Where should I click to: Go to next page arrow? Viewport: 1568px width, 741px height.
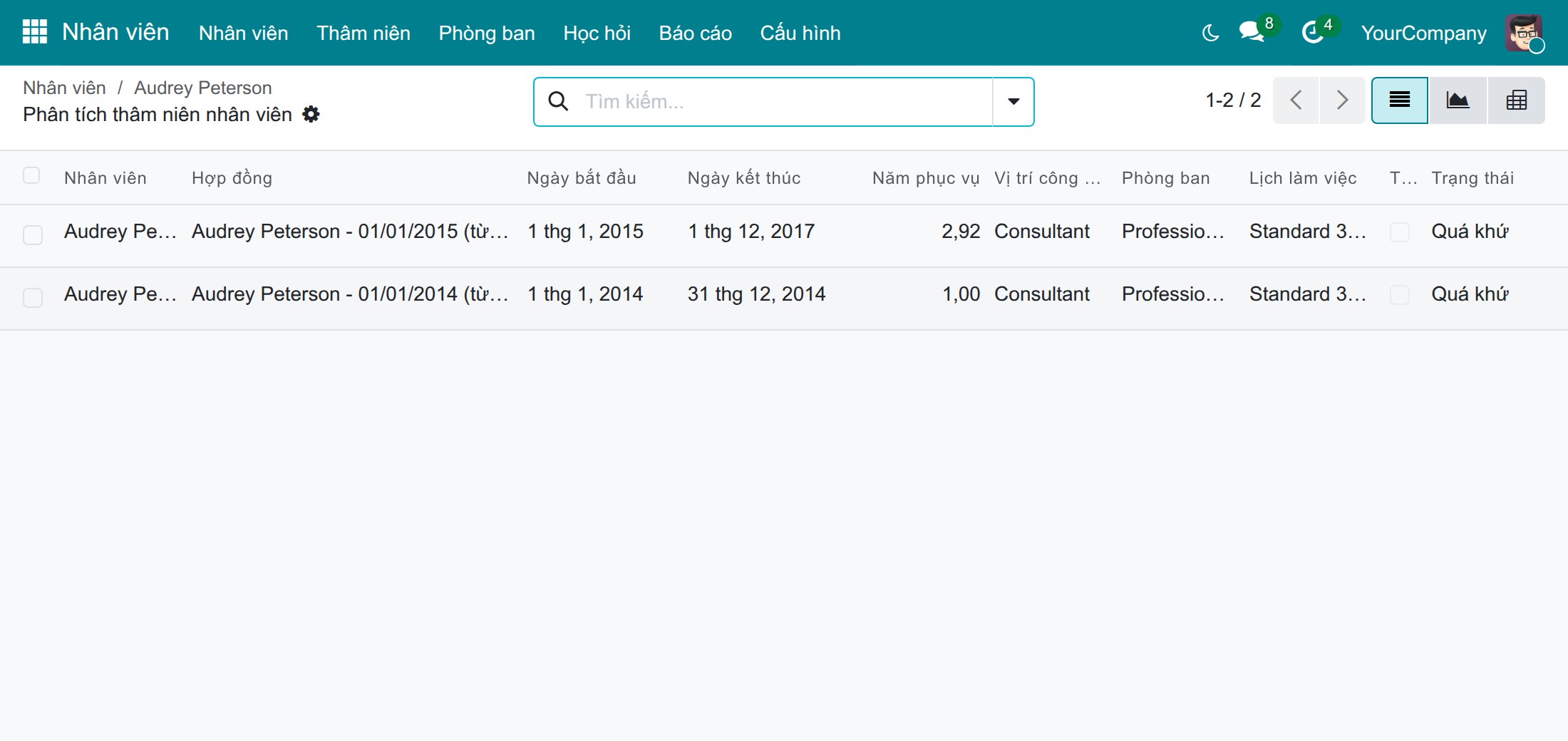coord(1342,100)
